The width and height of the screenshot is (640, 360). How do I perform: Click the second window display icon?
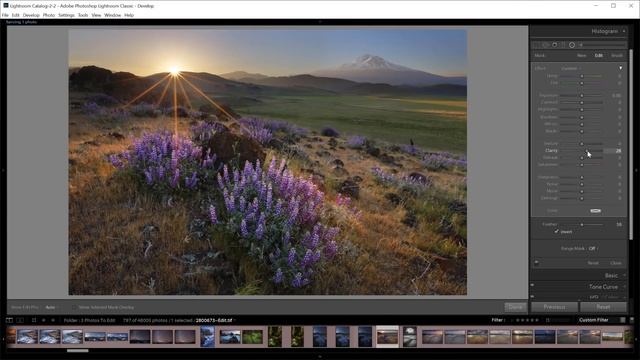(x=20, y=320)
